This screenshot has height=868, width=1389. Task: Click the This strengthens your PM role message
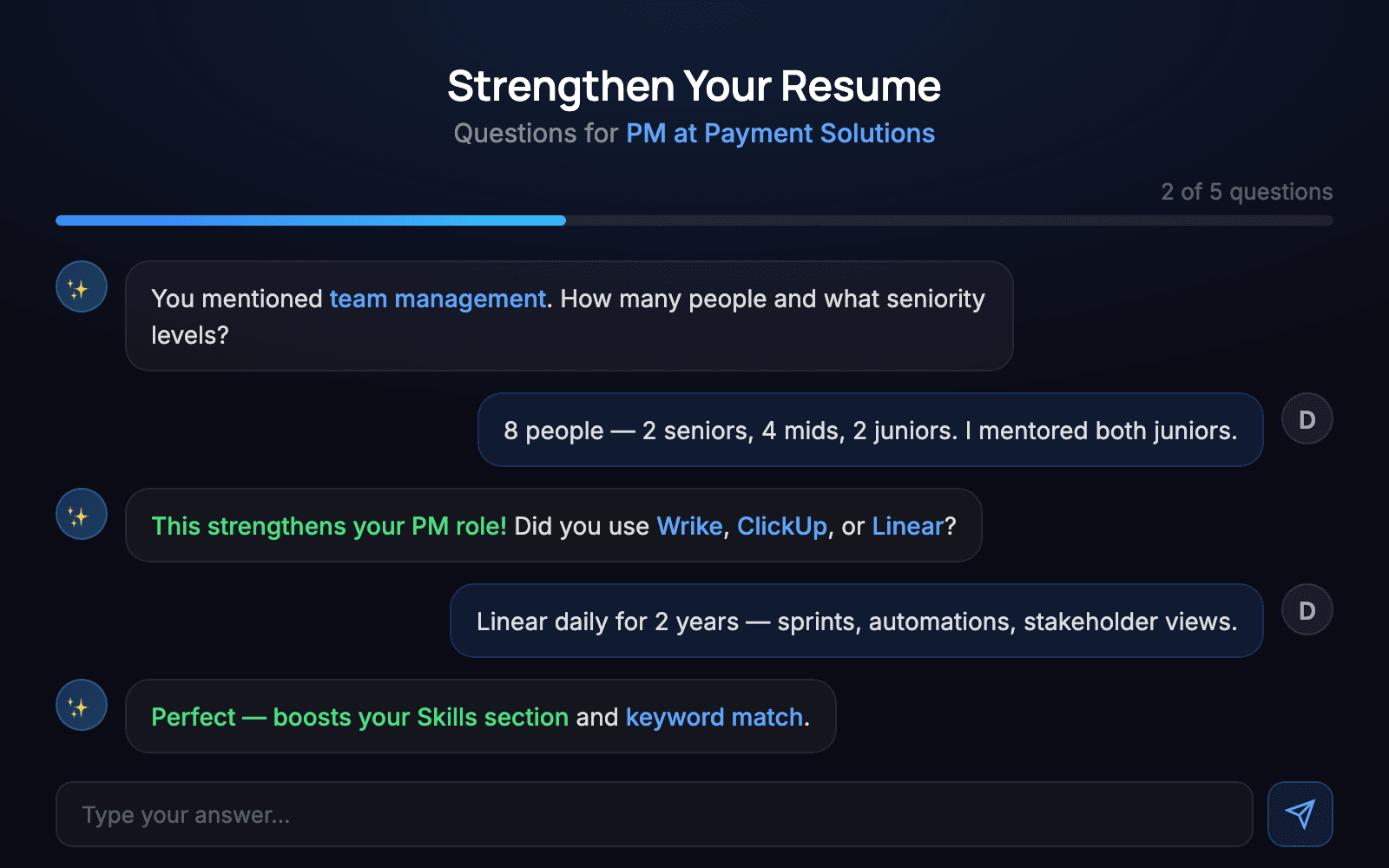(553, 526)
